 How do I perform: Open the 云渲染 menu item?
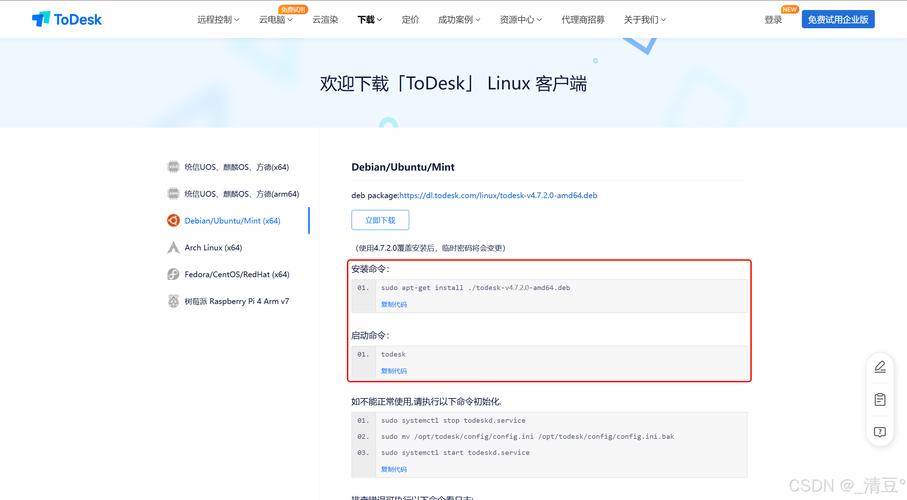point(325,20)
